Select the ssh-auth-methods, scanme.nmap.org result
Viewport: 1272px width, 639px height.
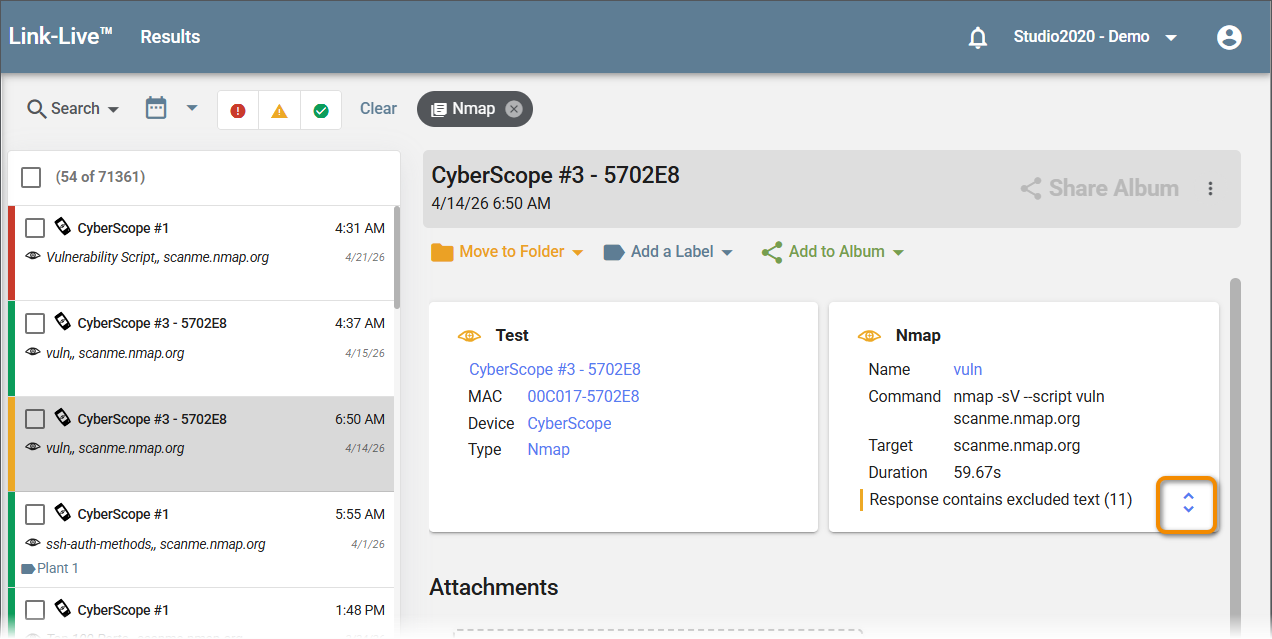tap(155, 544)
